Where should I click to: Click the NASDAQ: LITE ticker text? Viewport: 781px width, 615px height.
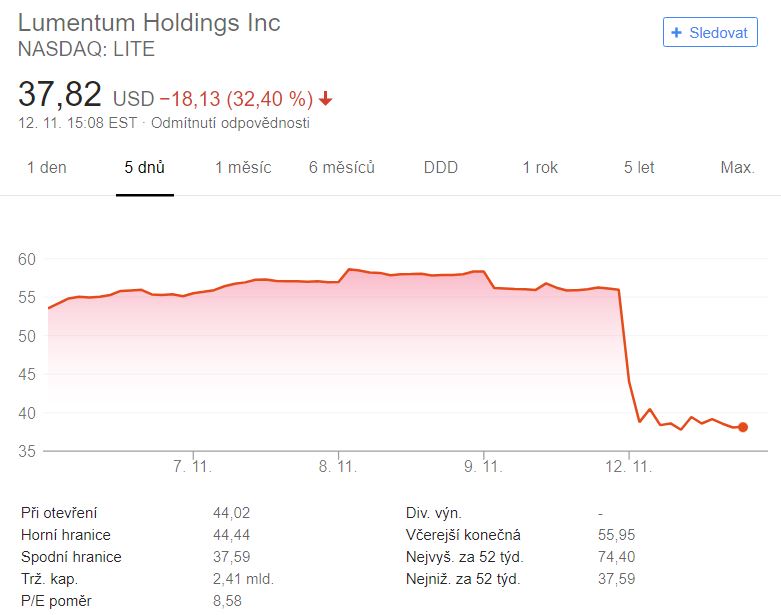(86, 49)
